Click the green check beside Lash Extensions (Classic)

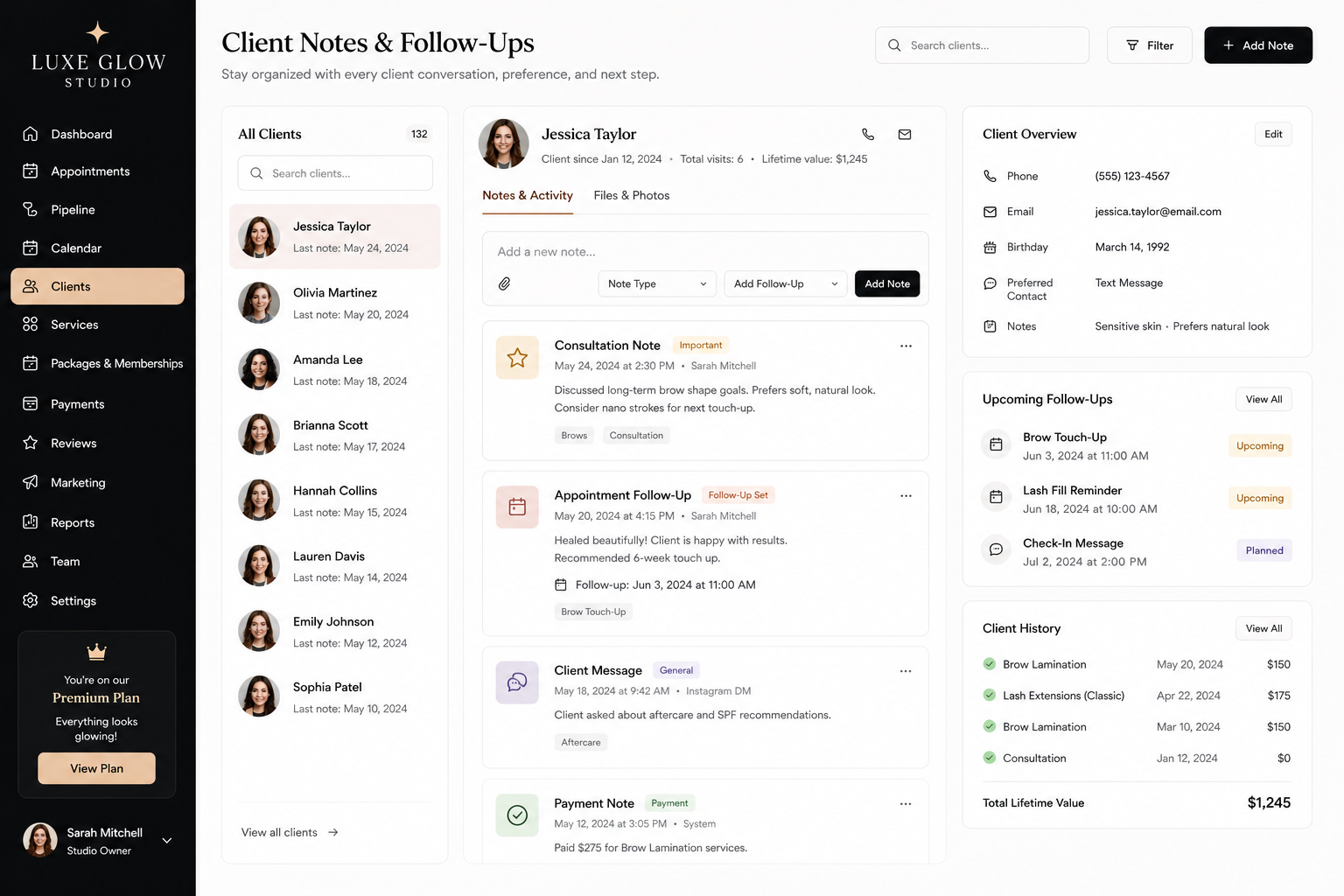990,695
